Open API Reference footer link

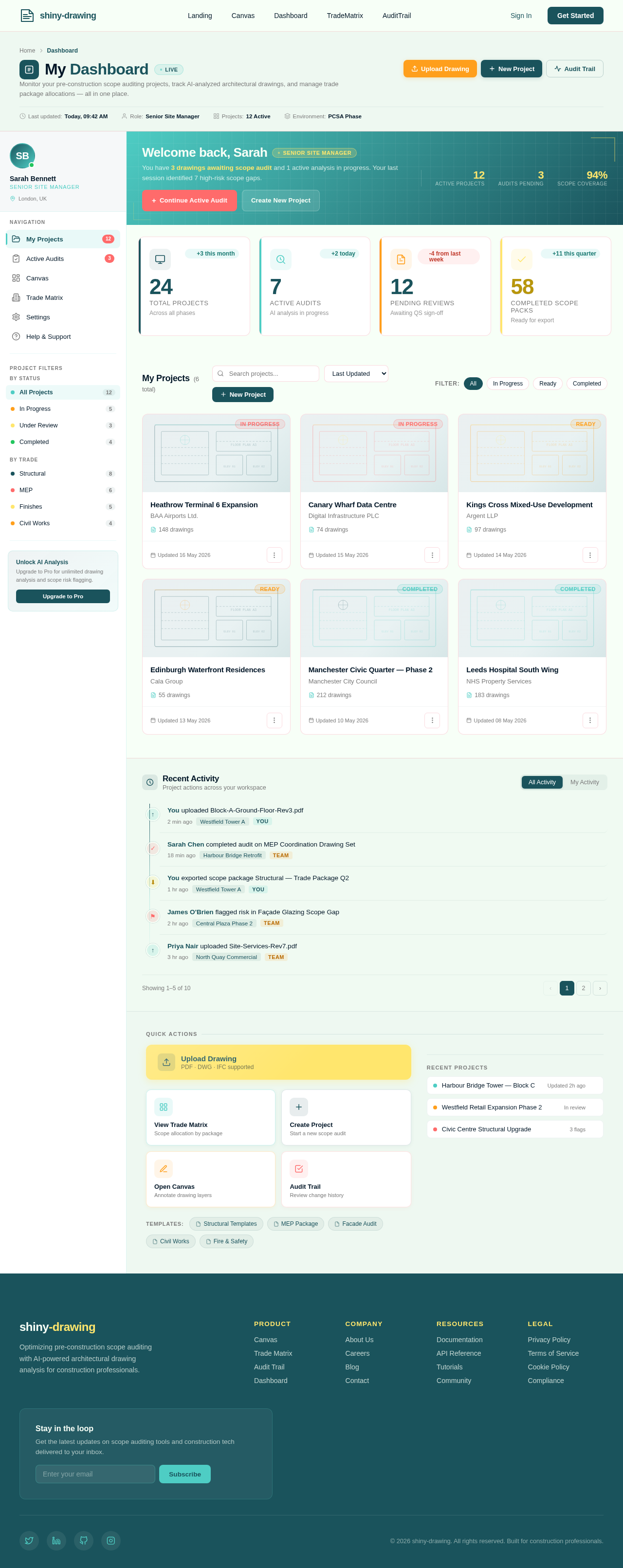(x=458, y=1353)
